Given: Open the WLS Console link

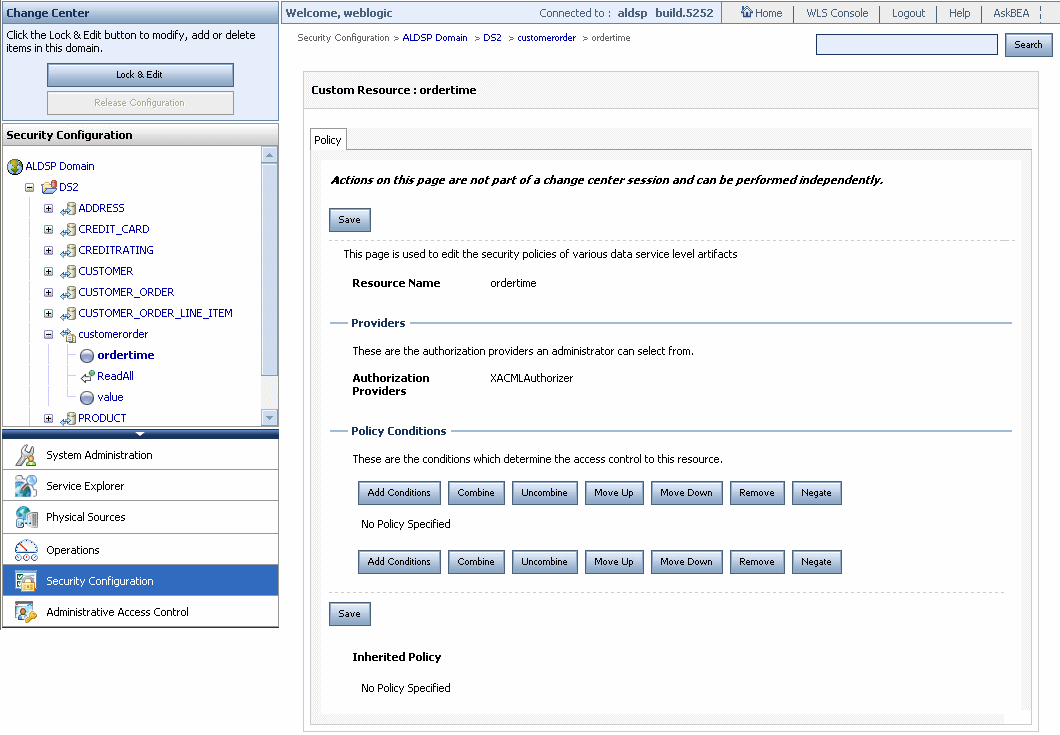Looking at the screenshot, I should click(x=837, y=13).
